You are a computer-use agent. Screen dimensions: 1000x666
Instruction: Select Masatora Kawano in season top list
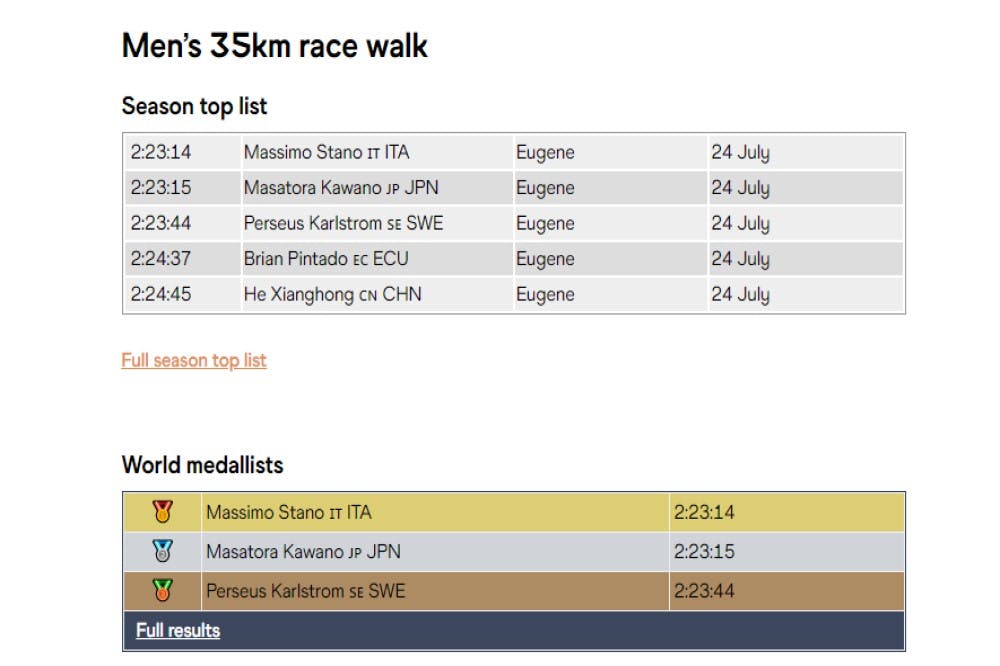(341, 188)
